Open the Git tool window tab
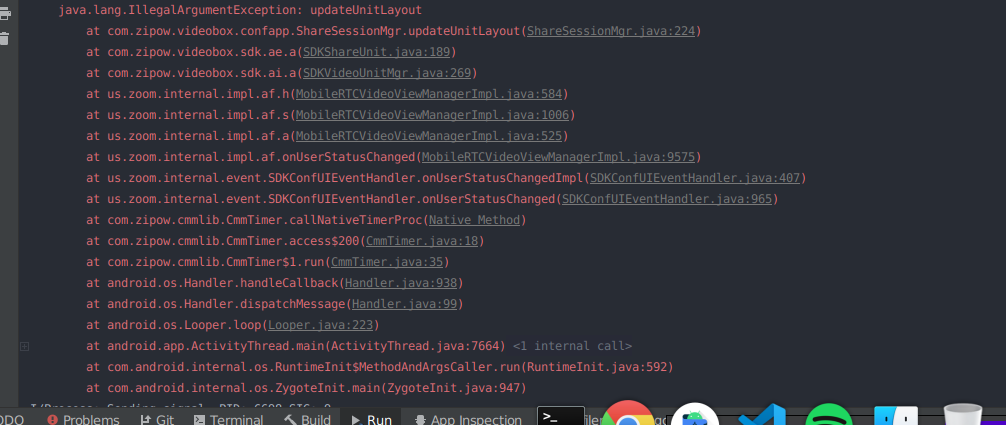Screen dimensions: 1006x425 [x=157, y=420]
